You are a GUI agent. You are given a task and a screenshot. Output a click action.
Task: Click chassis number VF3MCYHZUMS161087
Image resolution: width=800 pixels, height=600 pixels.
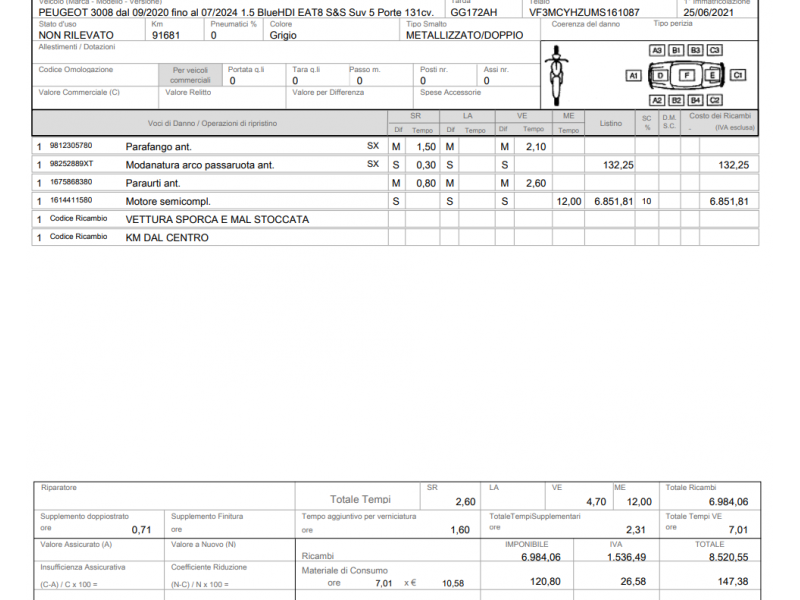tap(584, 12)
